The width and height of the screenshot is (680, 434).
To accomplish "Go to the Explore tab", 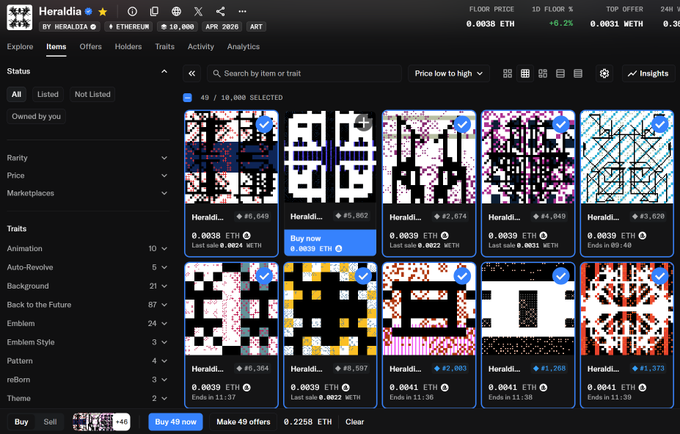I will point(20,47).
